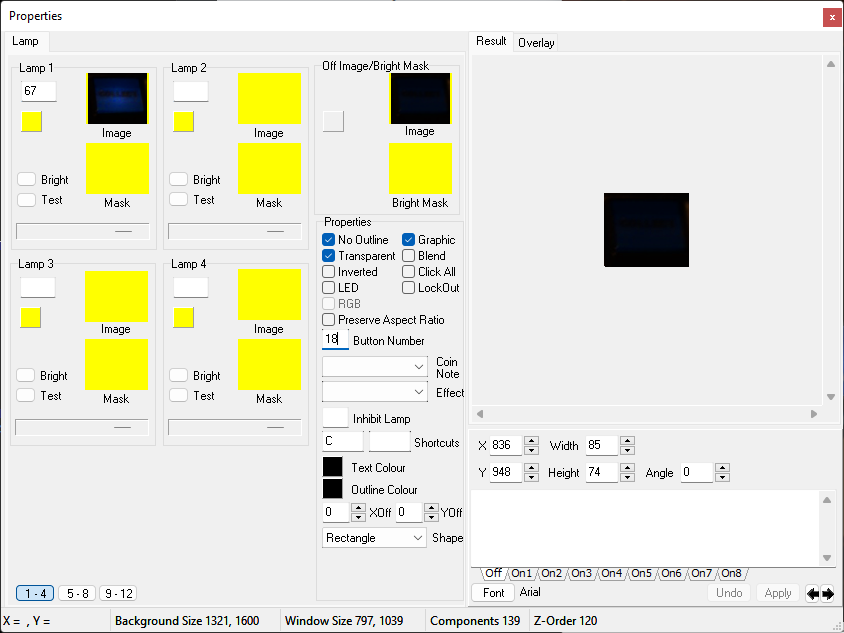Click the Y position down arrow
Image resolution: width=844 pixels, height=633 pixels.
pyautogui.click(x=531, y=477)
